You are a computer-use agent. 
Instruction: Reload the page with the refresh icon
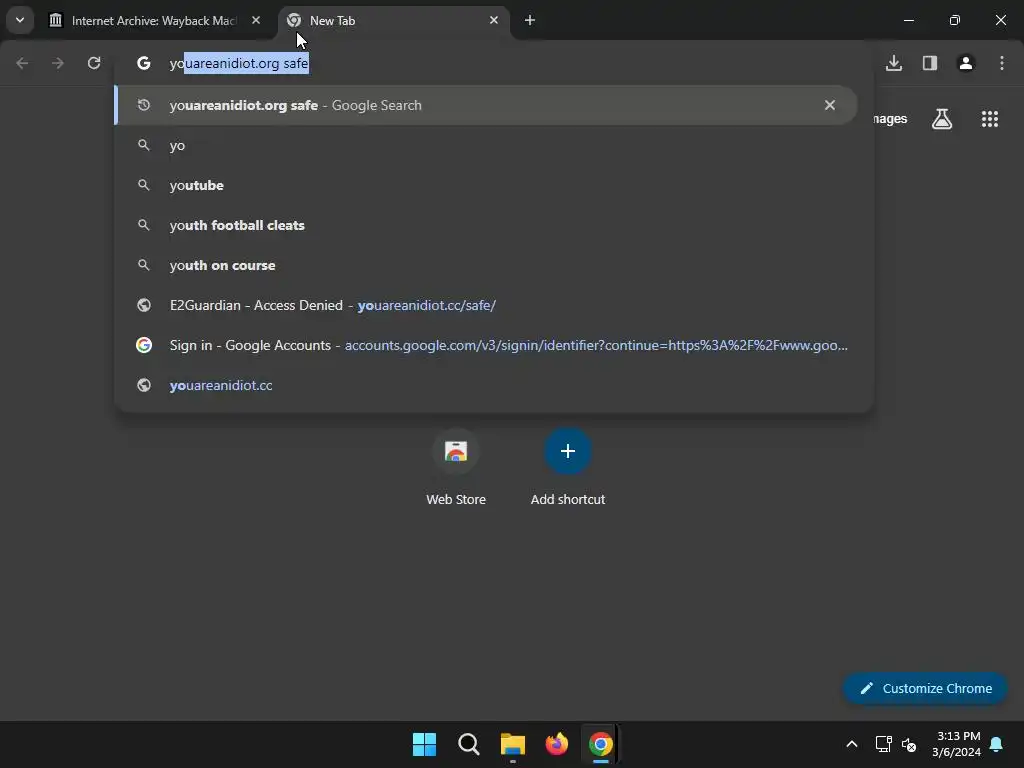pyautogui.click(x=94, y=63)
